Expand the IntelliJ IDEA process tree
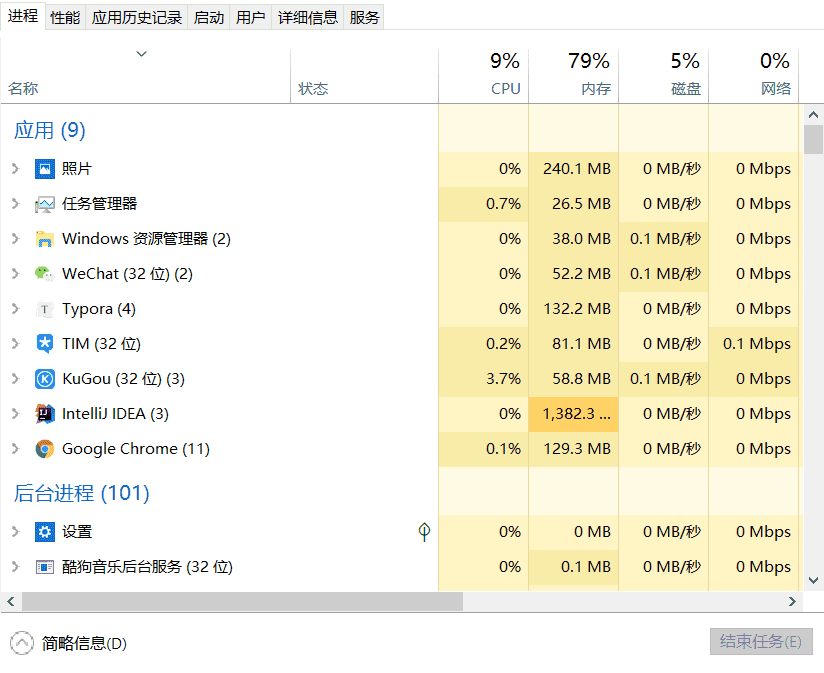 pyautogui.click(x=15, y=414)
